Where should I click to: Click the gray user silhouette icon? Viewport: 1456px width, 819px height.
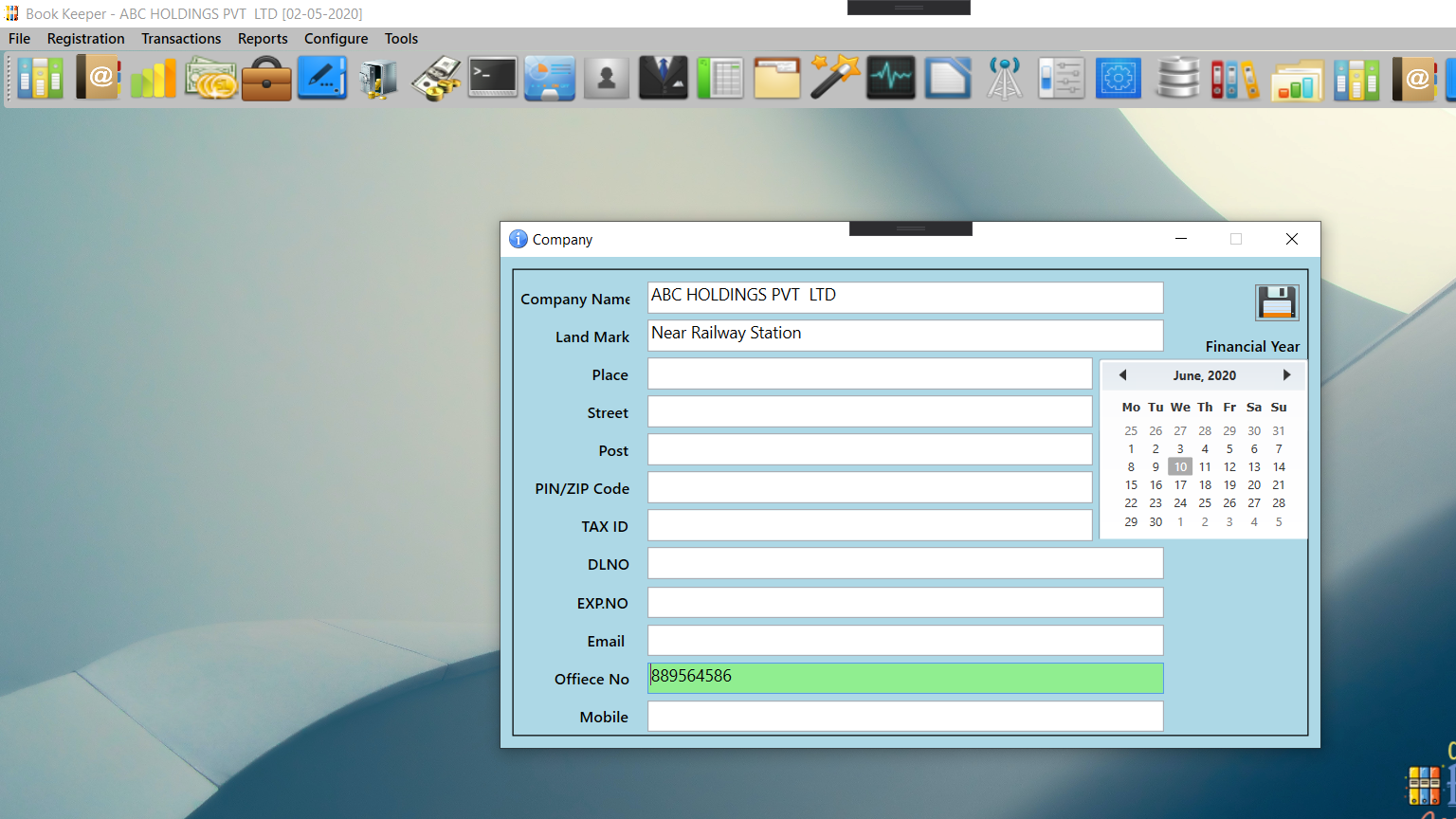[x=607, y=79]
